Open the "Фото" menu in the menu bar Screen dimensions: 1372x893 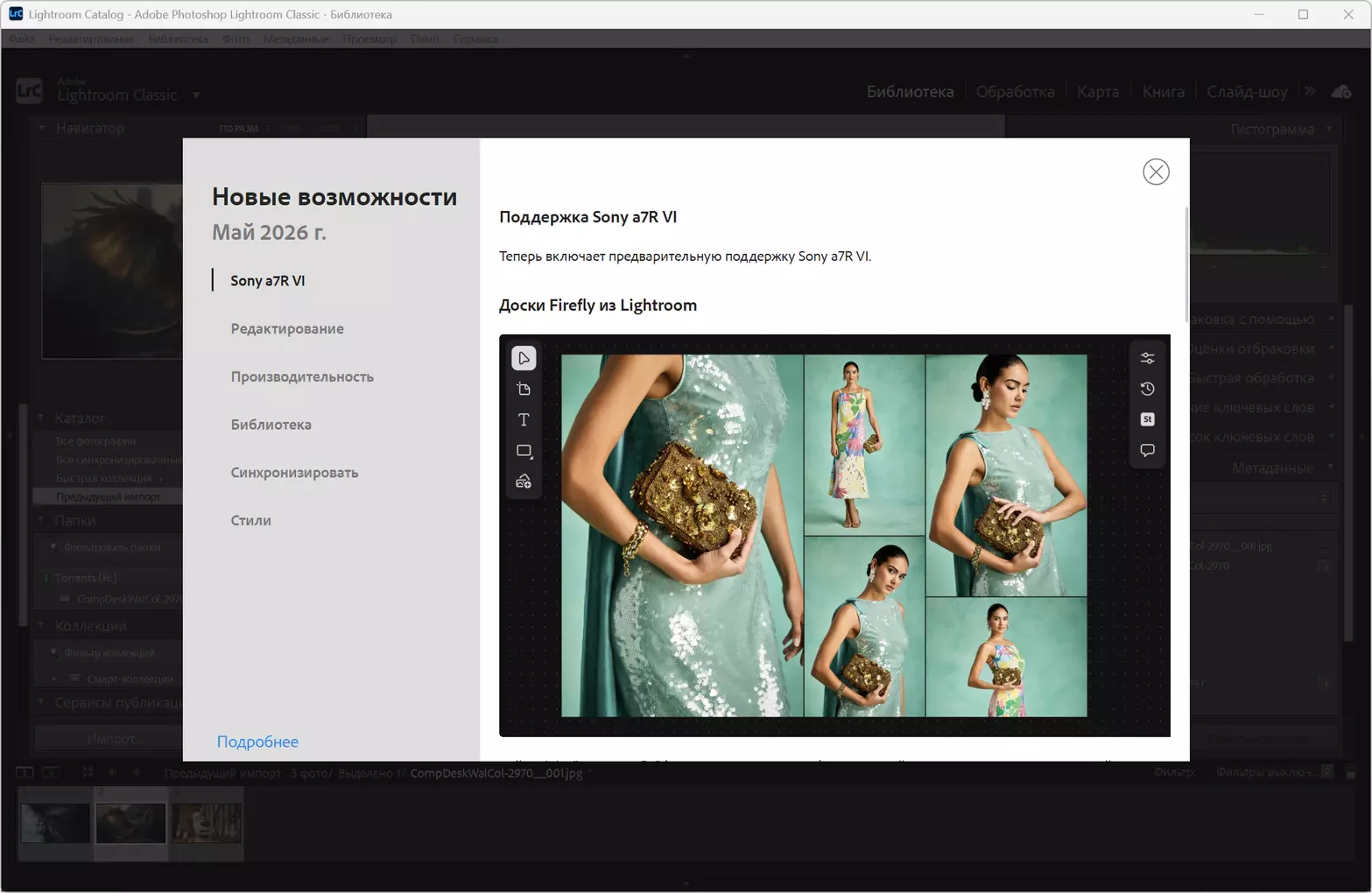[236, 39]
